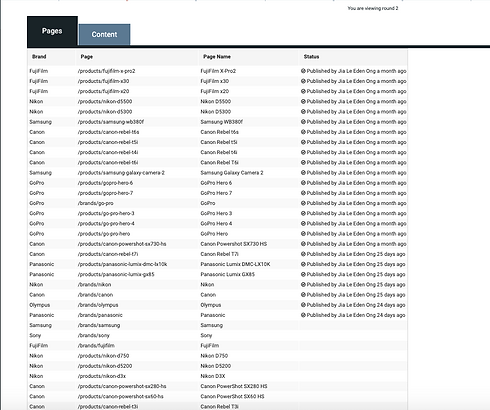Click published icon in the /brands/olympus row
The width and height of the screenshot is (490, 410).
click(303, 305)
